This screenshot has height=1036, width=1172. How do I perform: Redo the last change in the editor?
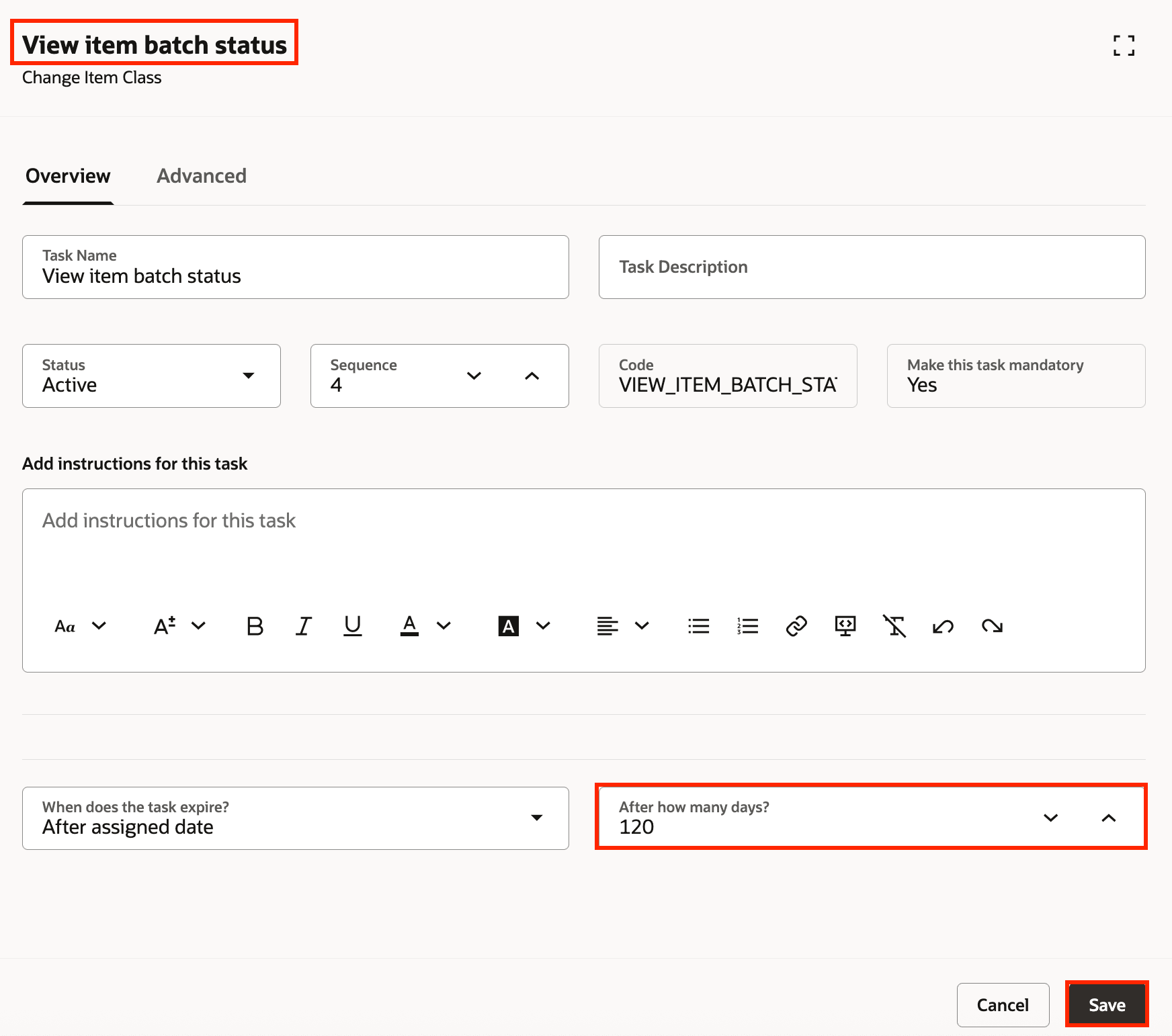[x=993, y=625]
